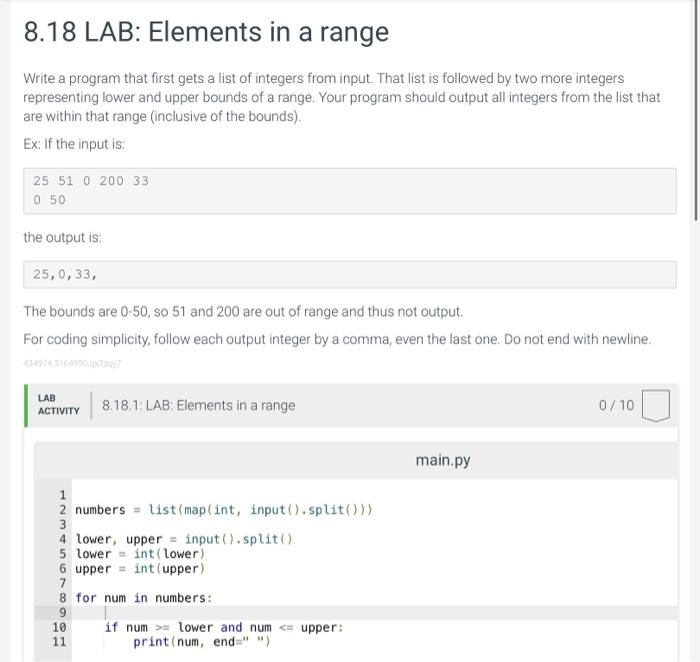700x662 pixels.
Task: Click line number 1 in the gutter
Action: (62, 495)
